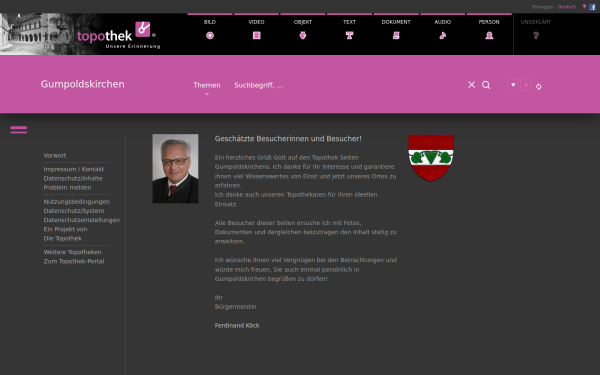The width and height of the screenshot is (600, 375).
Task: Click the mayor portrait photo
Action: 175,168
